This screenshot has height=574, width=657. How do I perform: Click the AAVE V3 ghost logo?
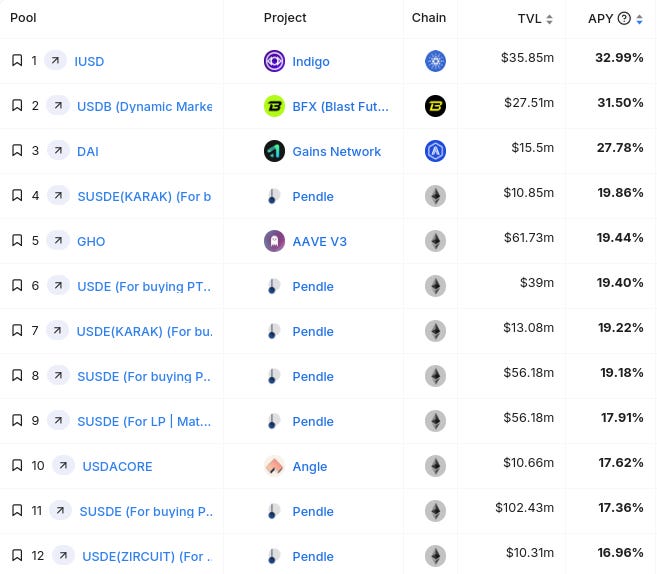[x=274, y=241]
